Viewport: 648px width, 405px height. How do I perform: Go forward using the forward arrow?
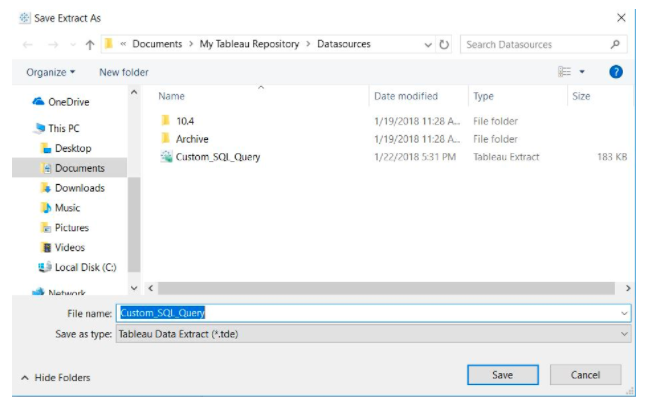53,44
